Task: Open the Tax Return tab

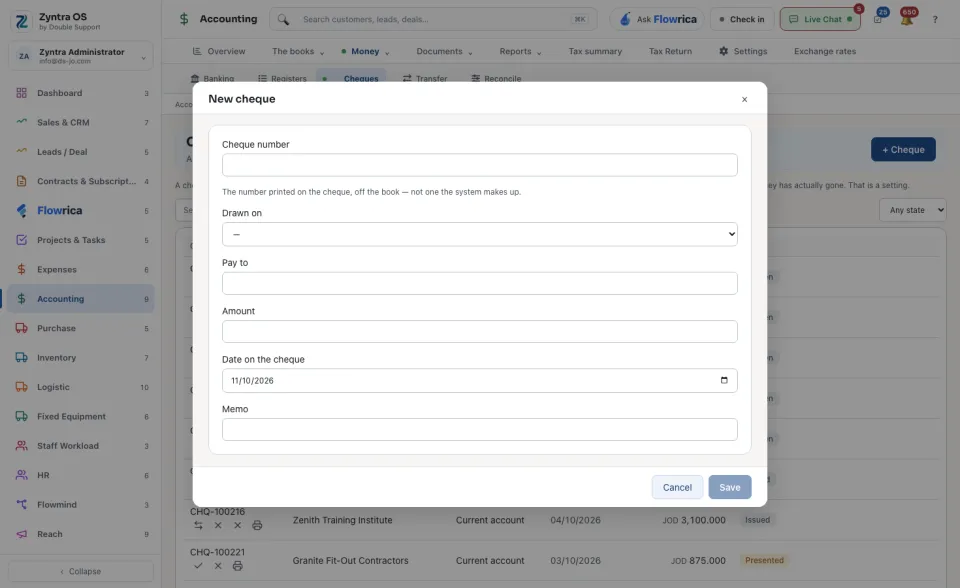Action: (670, 51)
